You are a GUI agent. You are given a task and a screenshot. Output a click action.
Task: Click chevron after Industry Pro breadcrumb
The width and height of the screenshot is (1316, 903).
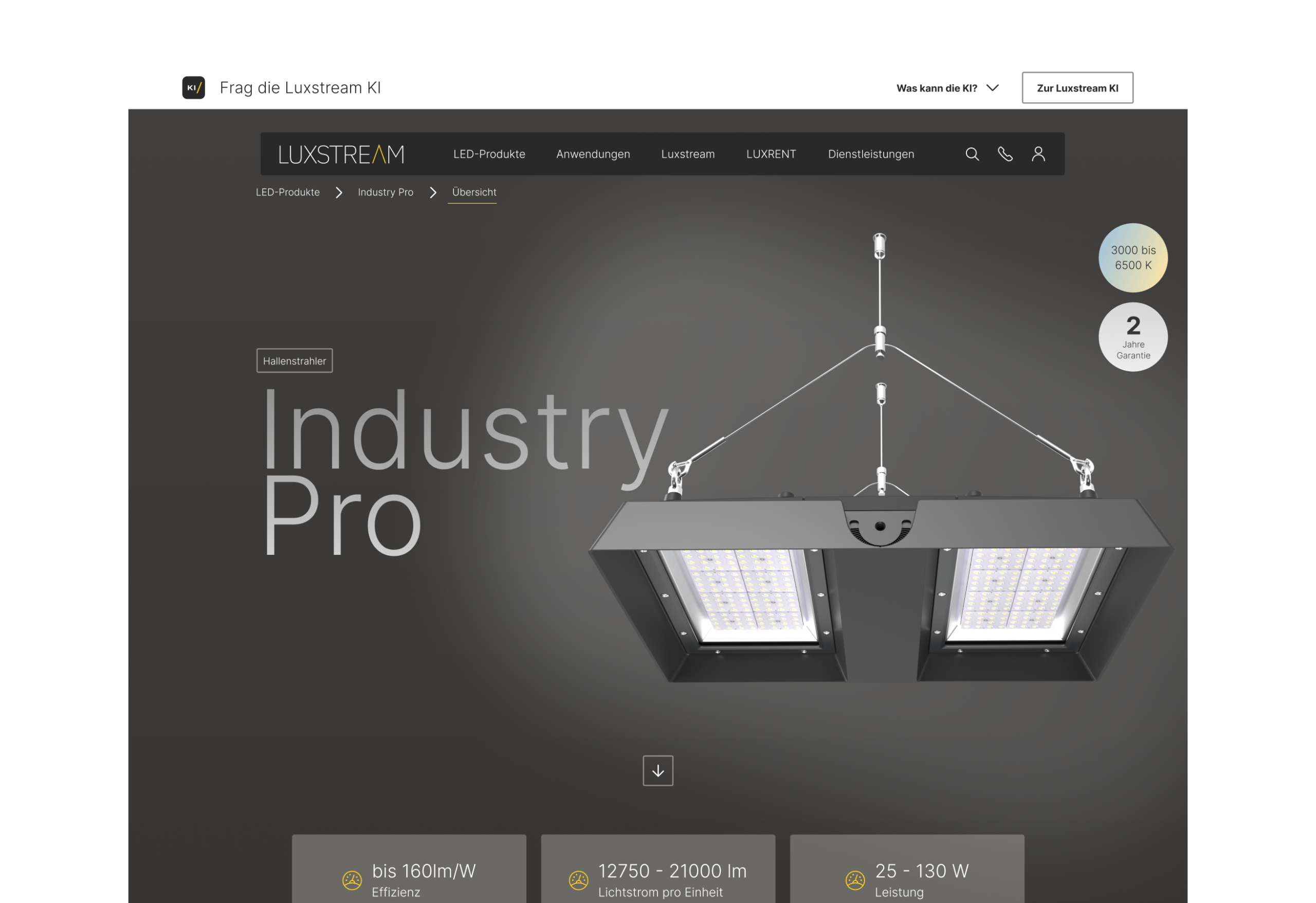tap(433, 193)
